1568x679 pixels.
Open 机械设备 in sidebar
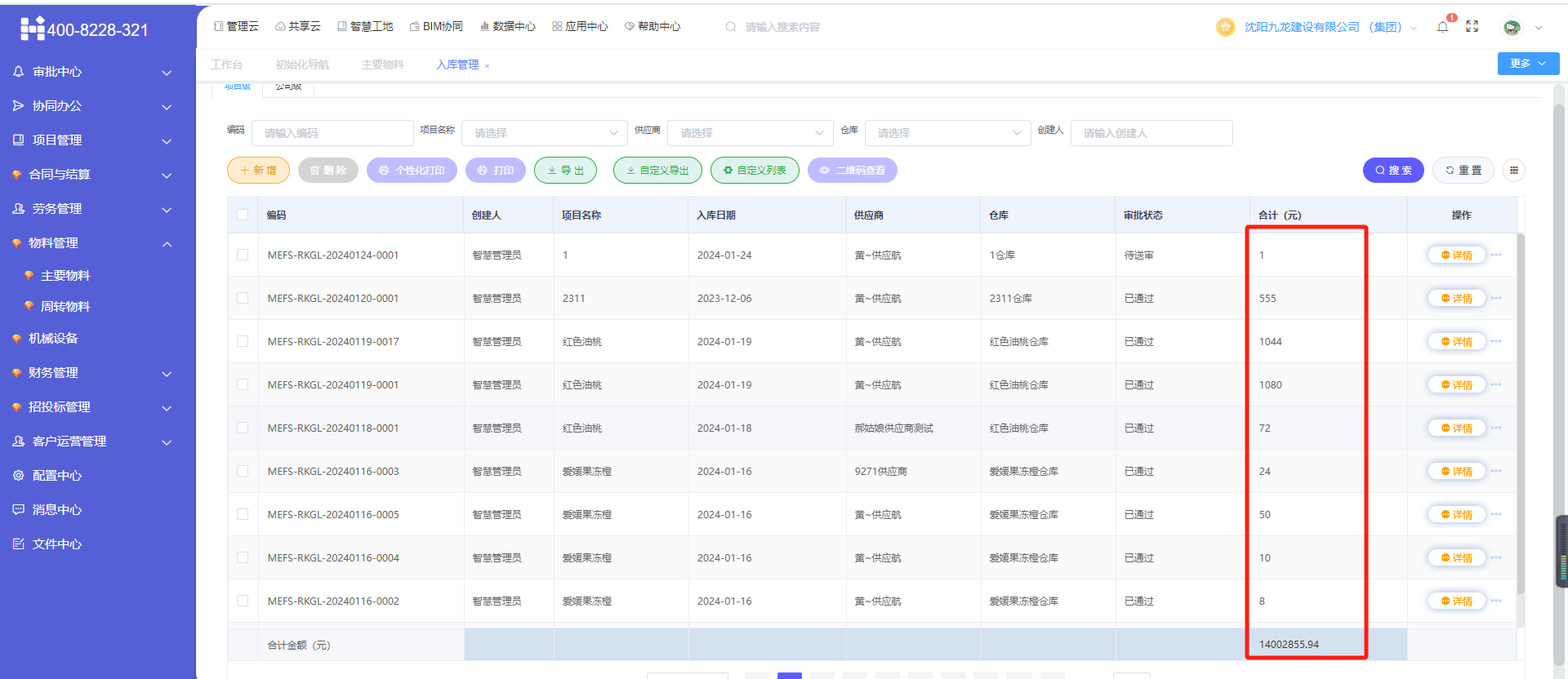pyautogui.click(x=53, y=338)
